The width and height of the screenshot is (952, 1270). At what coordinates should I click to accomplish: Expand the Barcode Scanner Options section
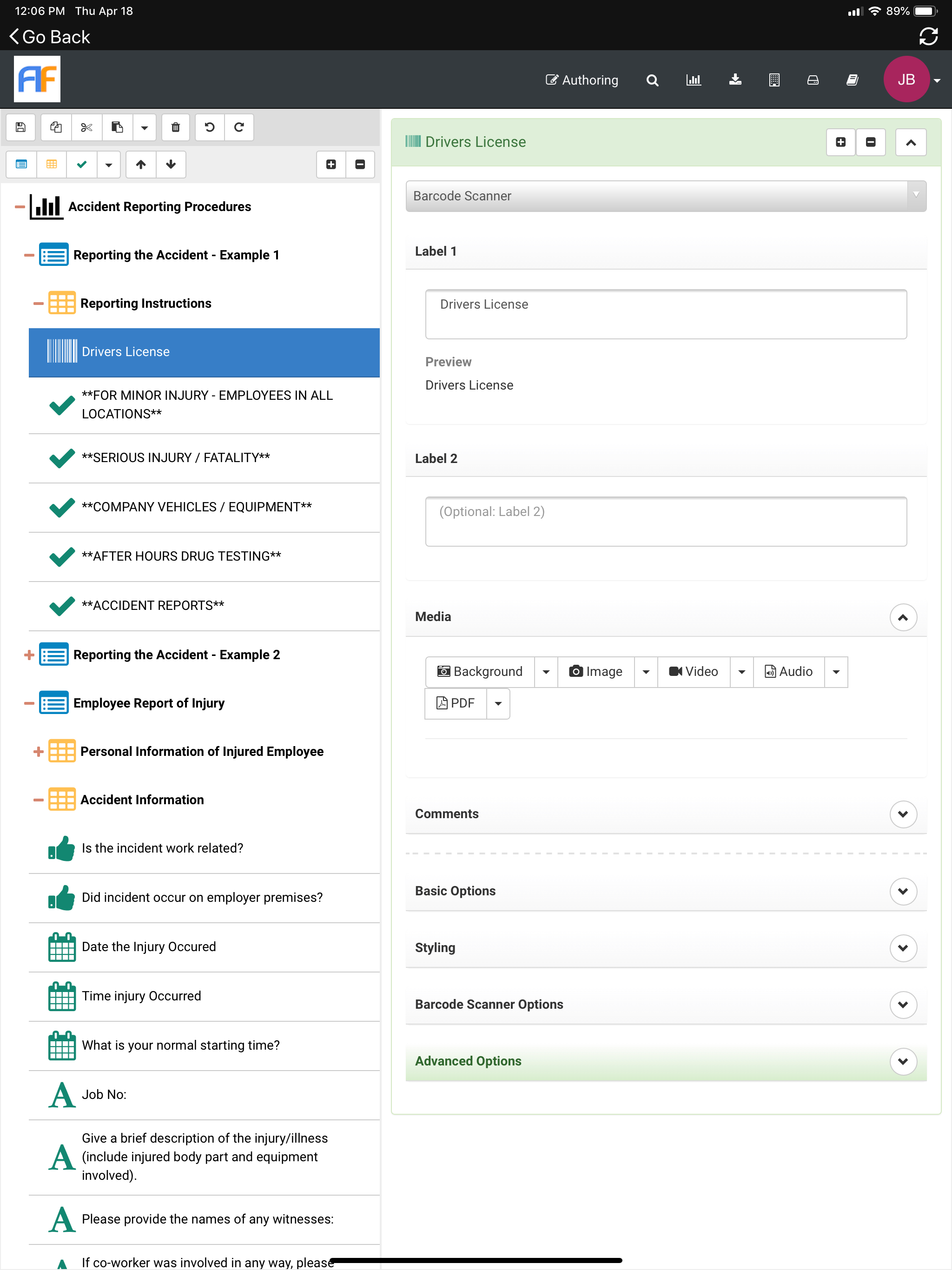(903, 1005)
